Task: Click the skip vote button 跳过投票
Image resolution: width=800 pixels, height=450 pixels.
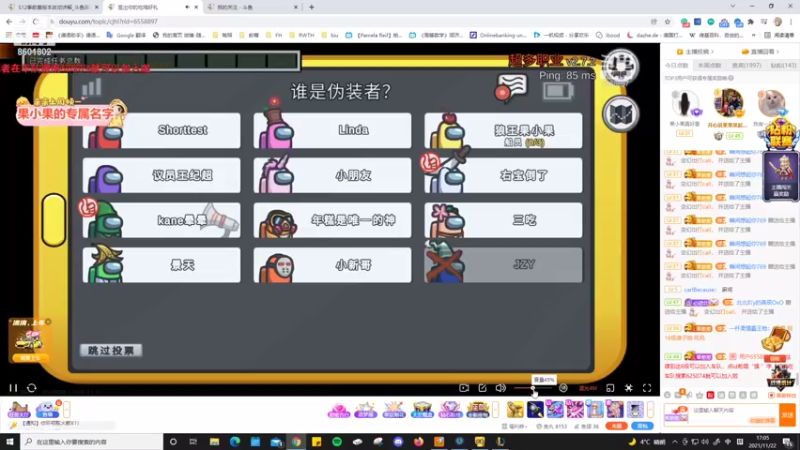Action: tap(111, 350)
